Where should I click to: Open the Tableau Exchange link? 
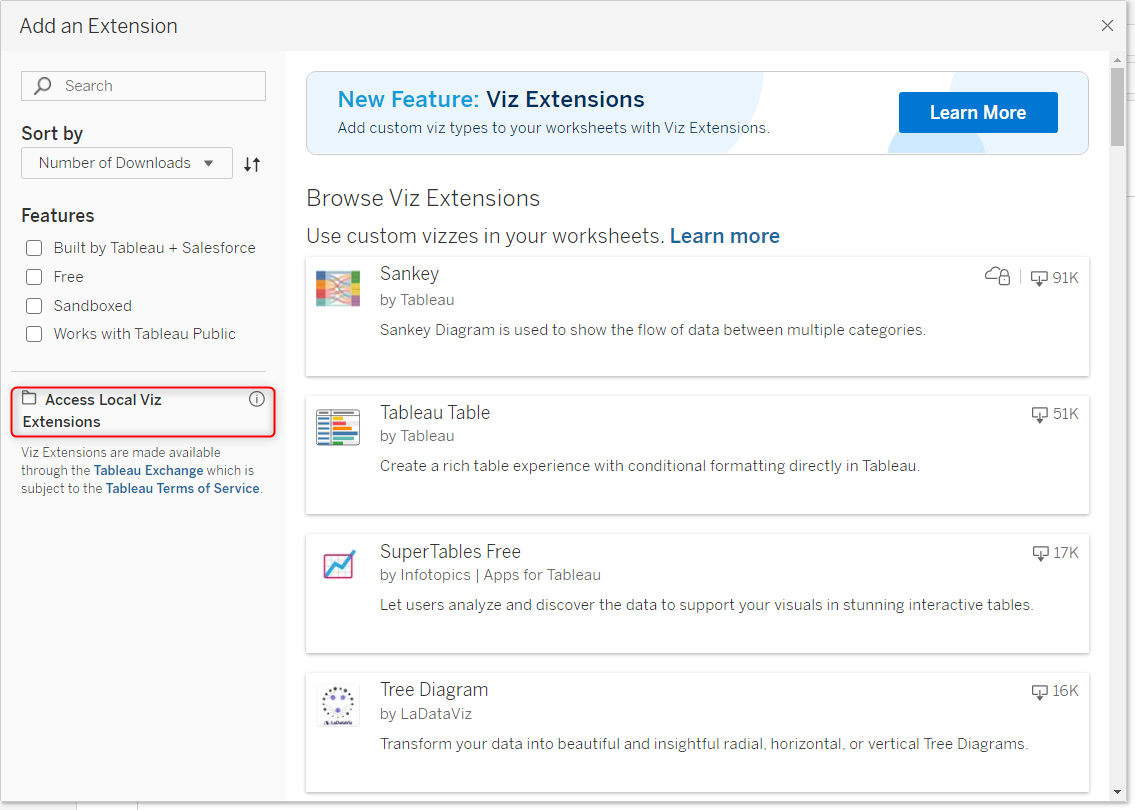pos(148,470)
